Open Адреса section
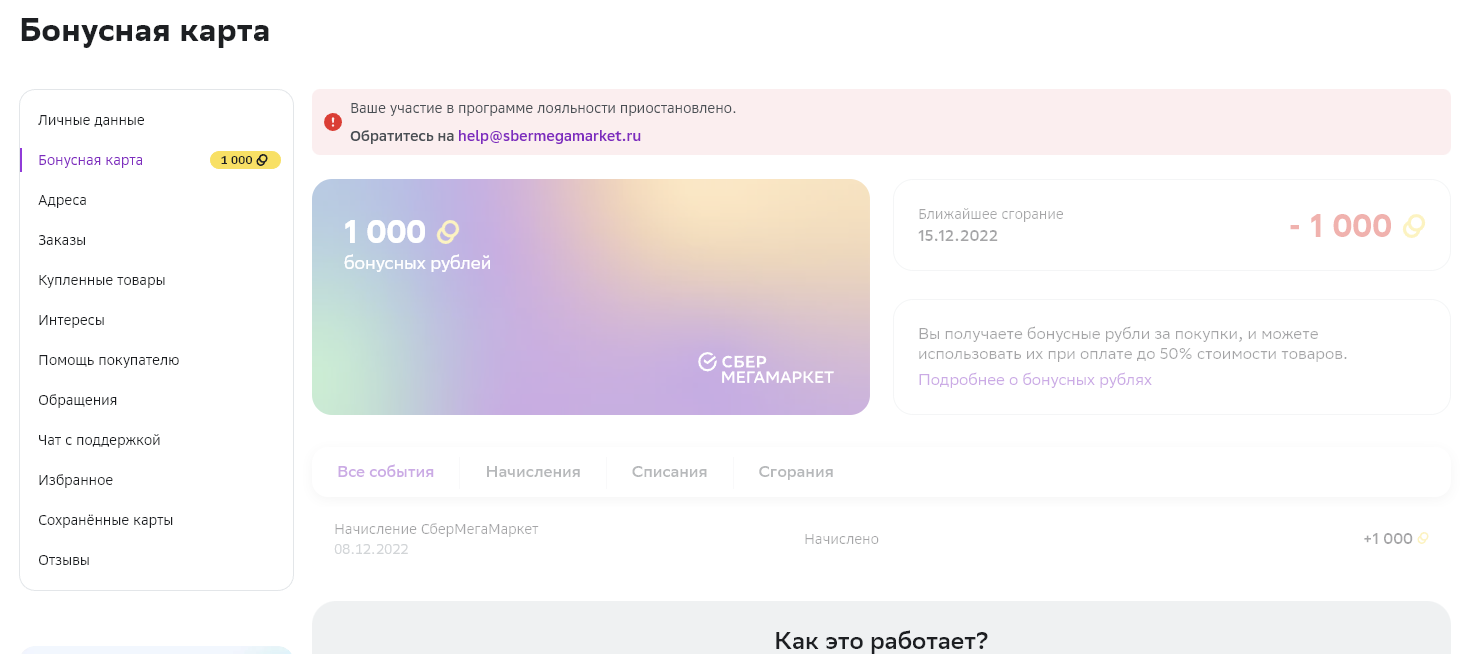 pos(62,200)
